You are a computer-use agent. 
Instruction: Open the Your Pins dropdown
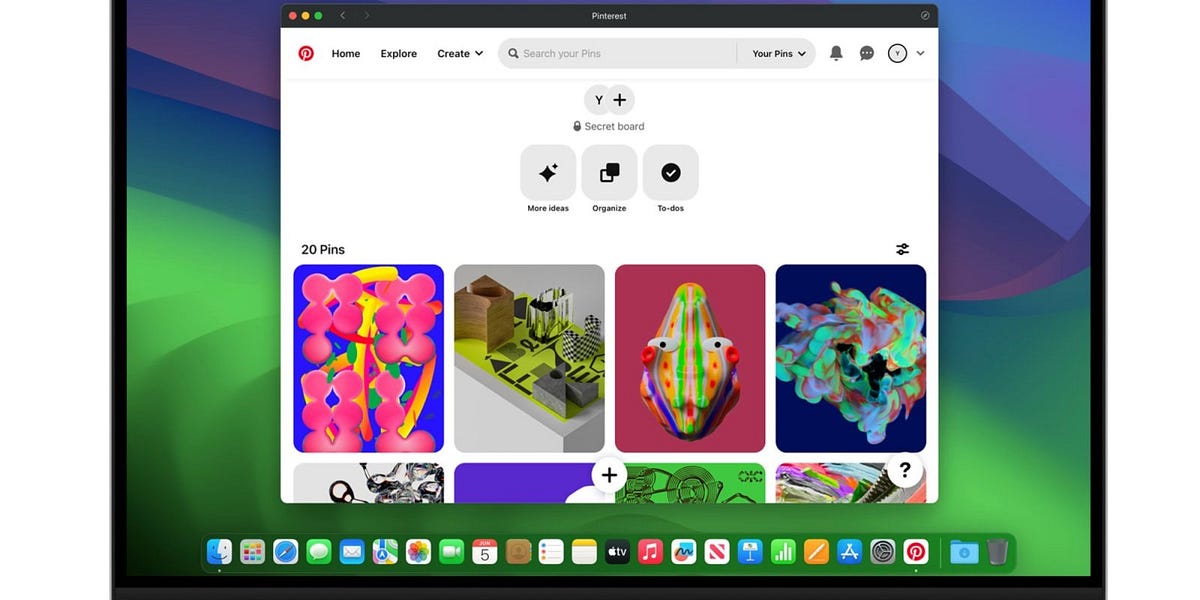pos(777,53)
